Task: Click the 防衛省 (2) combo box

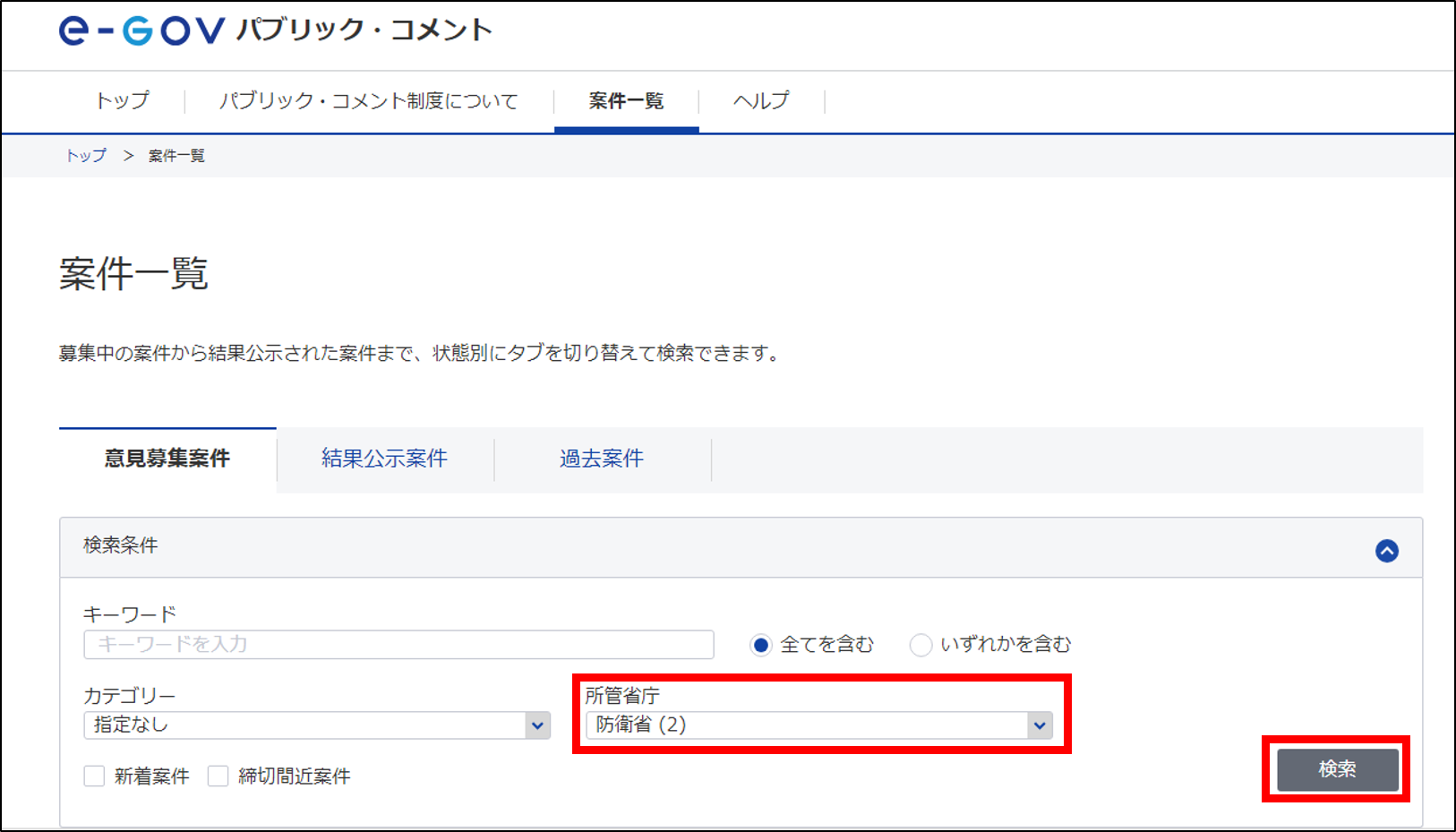Action: 818,725
